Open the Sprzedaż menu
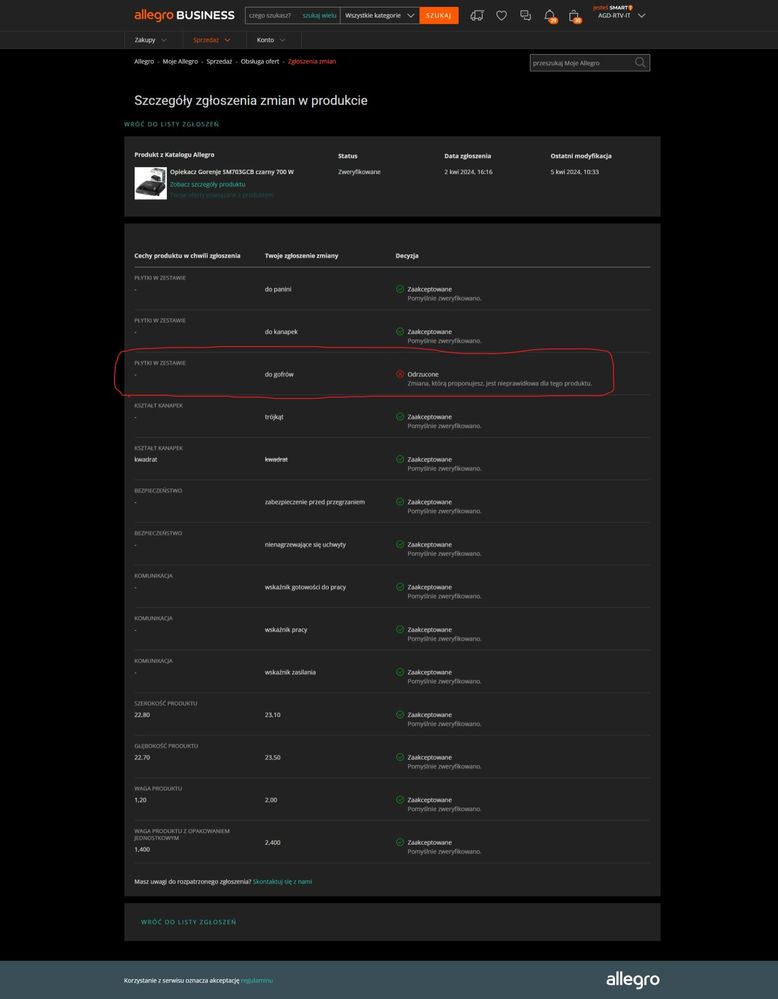The width and height of the screenshot is (778, 999). (x=212, y=40)
